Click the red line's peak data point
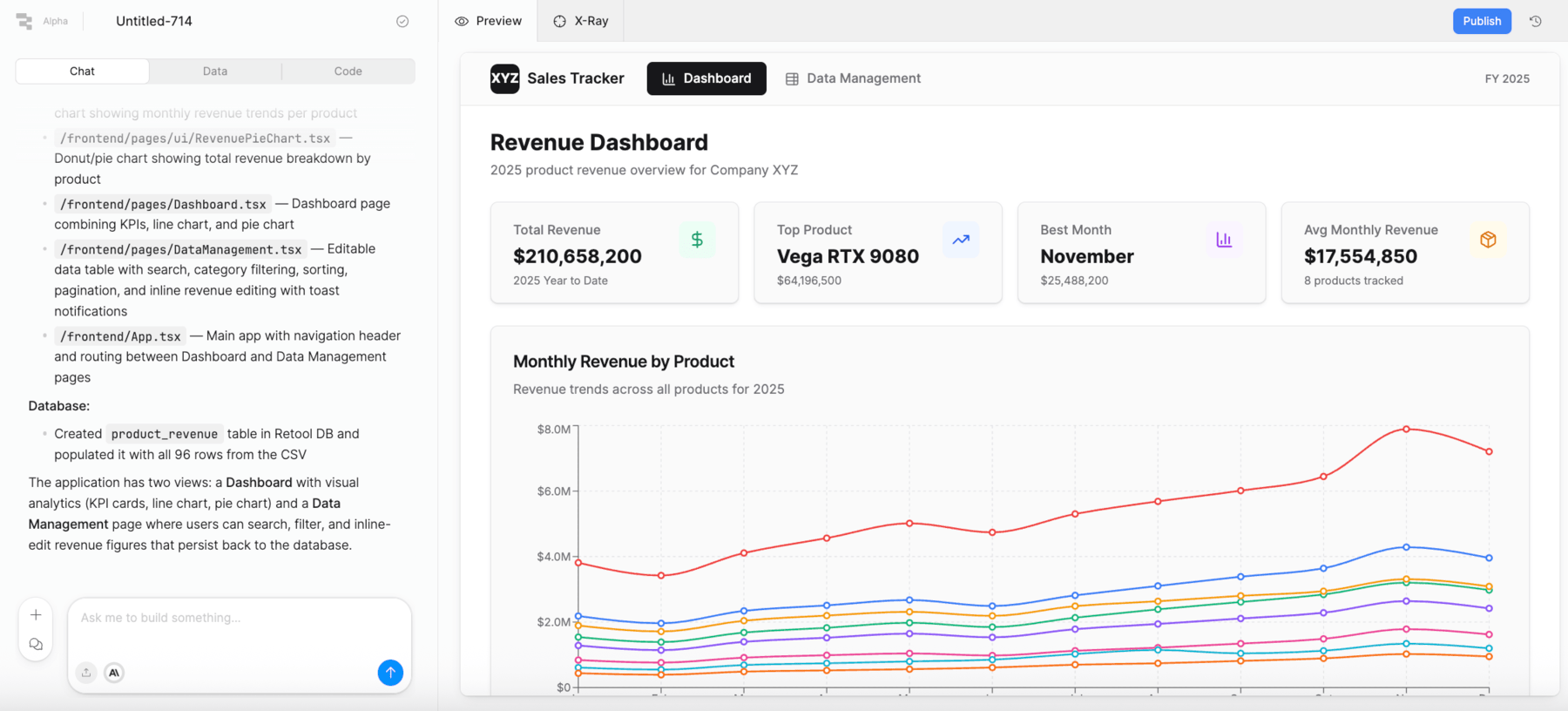This screenshot has width=1568, height=711. 1406,429
